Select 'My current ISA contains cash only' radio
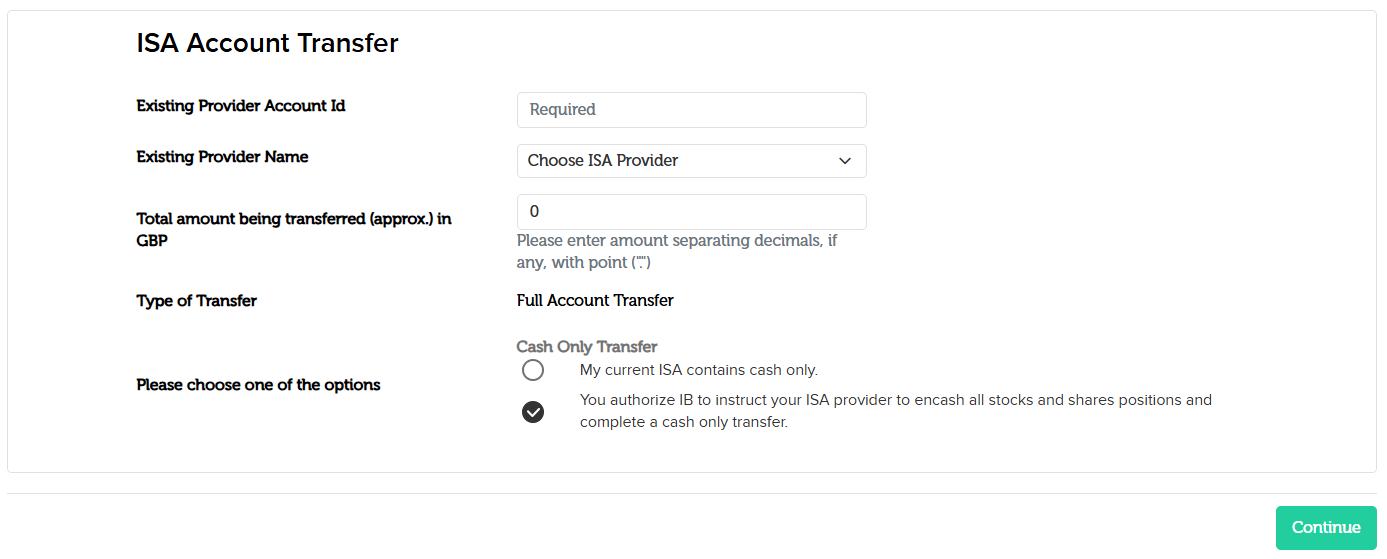 point(533,371)
